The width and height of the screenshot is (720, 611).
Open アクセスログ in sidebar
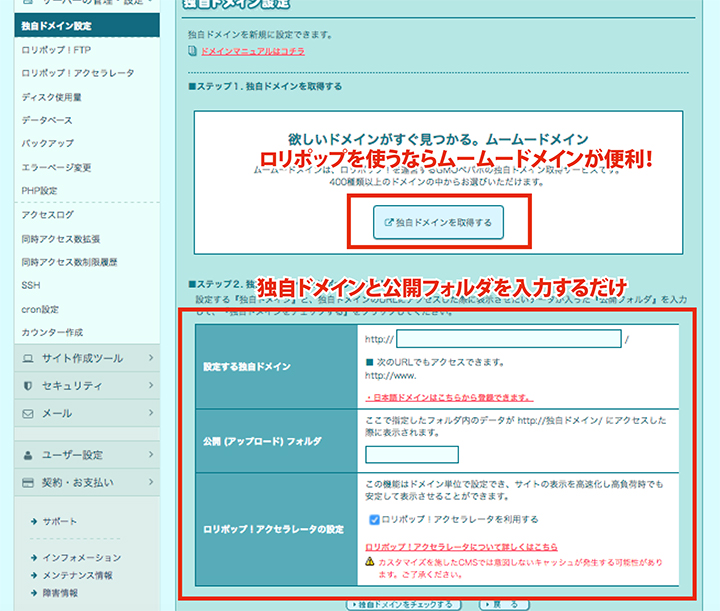[x=47, y=214]
